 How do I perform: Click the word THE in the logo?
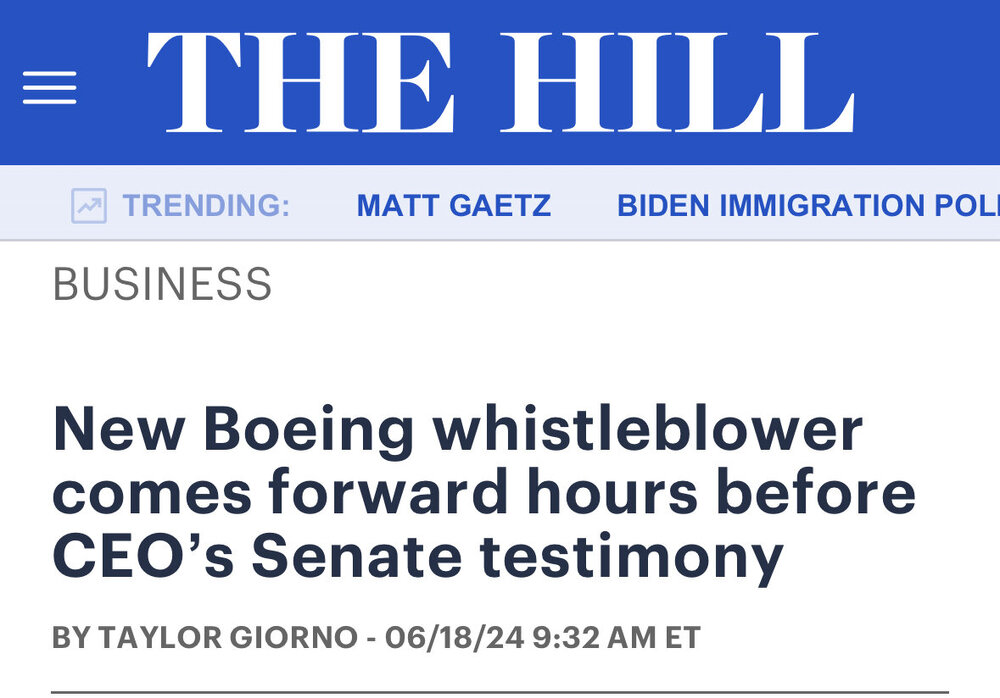[x=301, y=83]
